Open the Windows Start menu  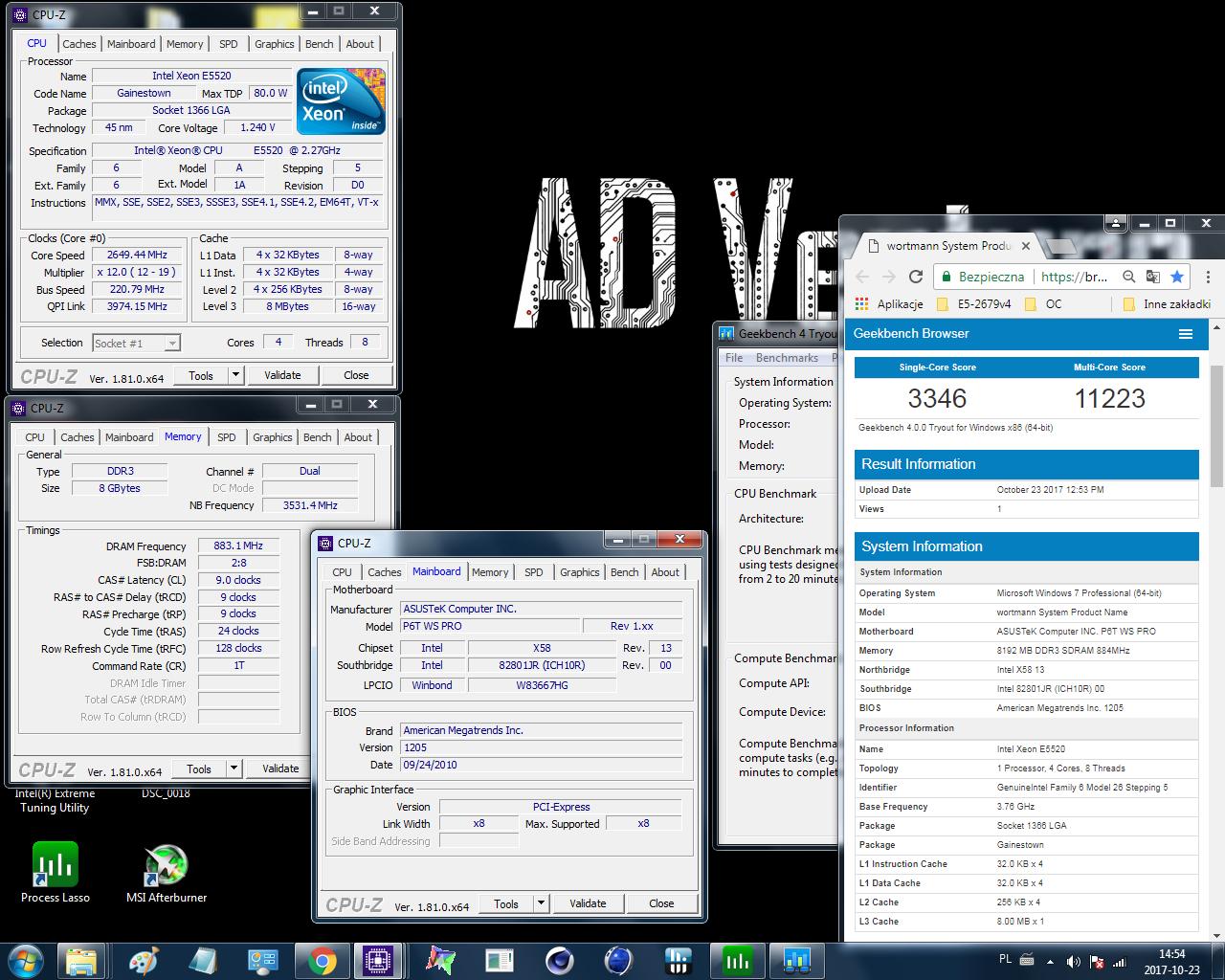click(25, 961)
